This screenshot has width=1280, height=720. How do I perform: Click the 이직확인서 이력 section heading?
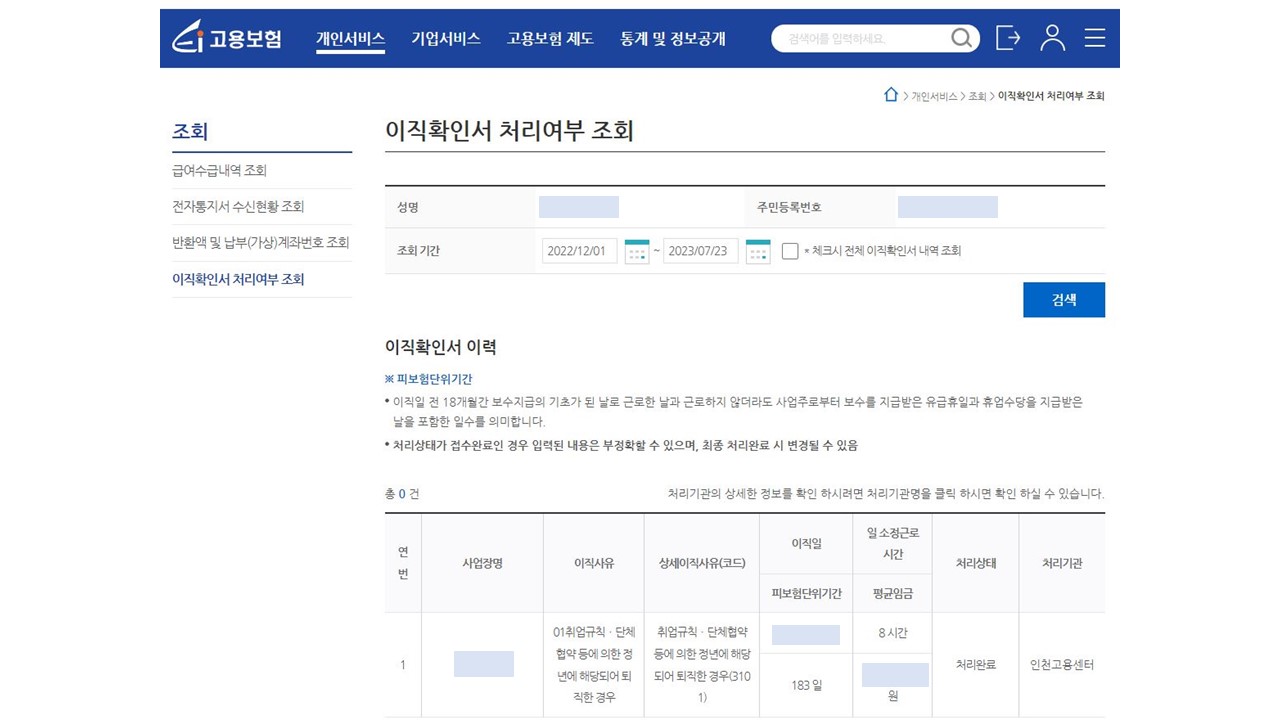[x=441, y=348]
